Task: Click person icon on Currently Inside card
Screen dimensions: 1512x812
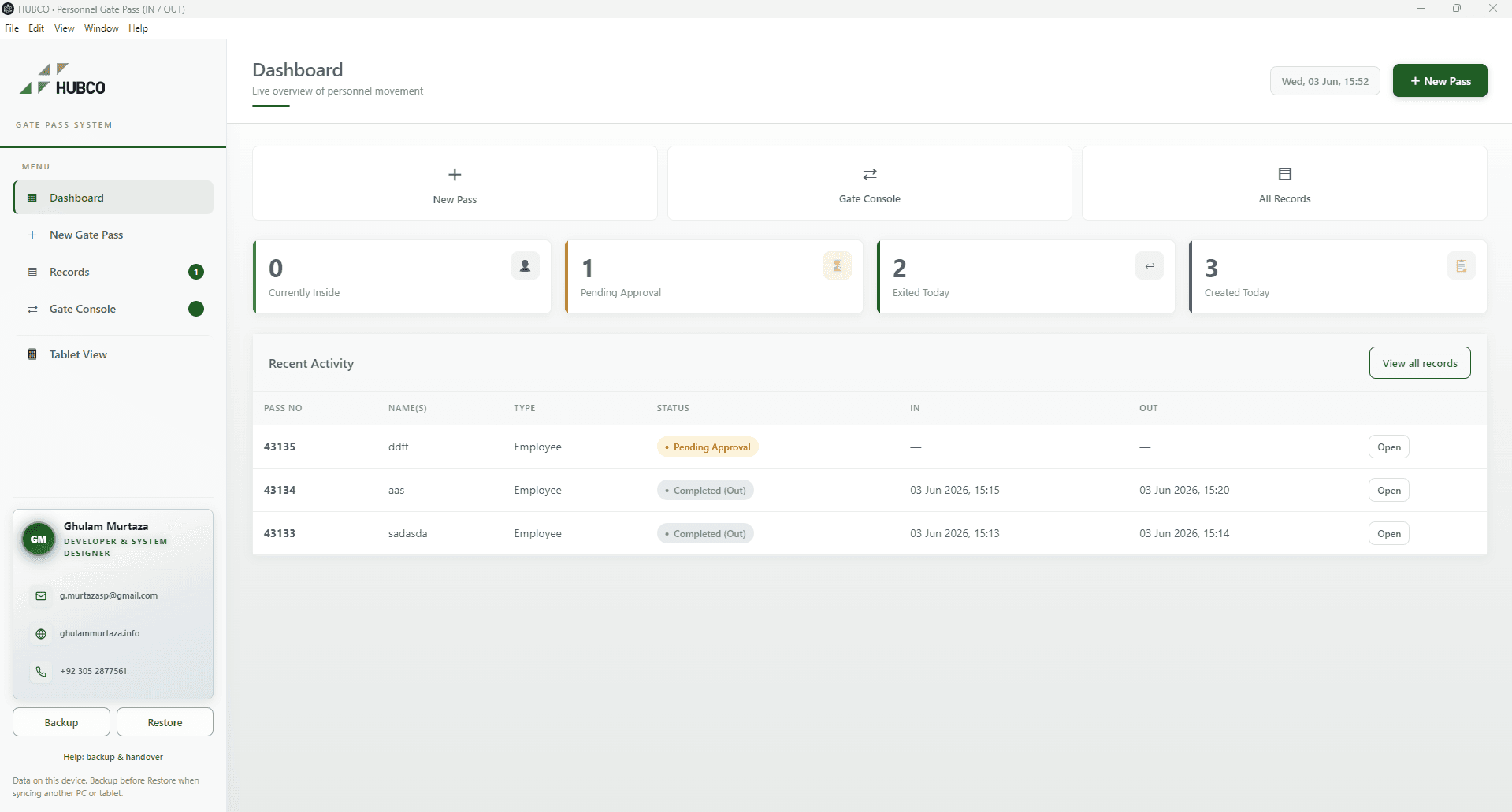Action: coord(526,266)
